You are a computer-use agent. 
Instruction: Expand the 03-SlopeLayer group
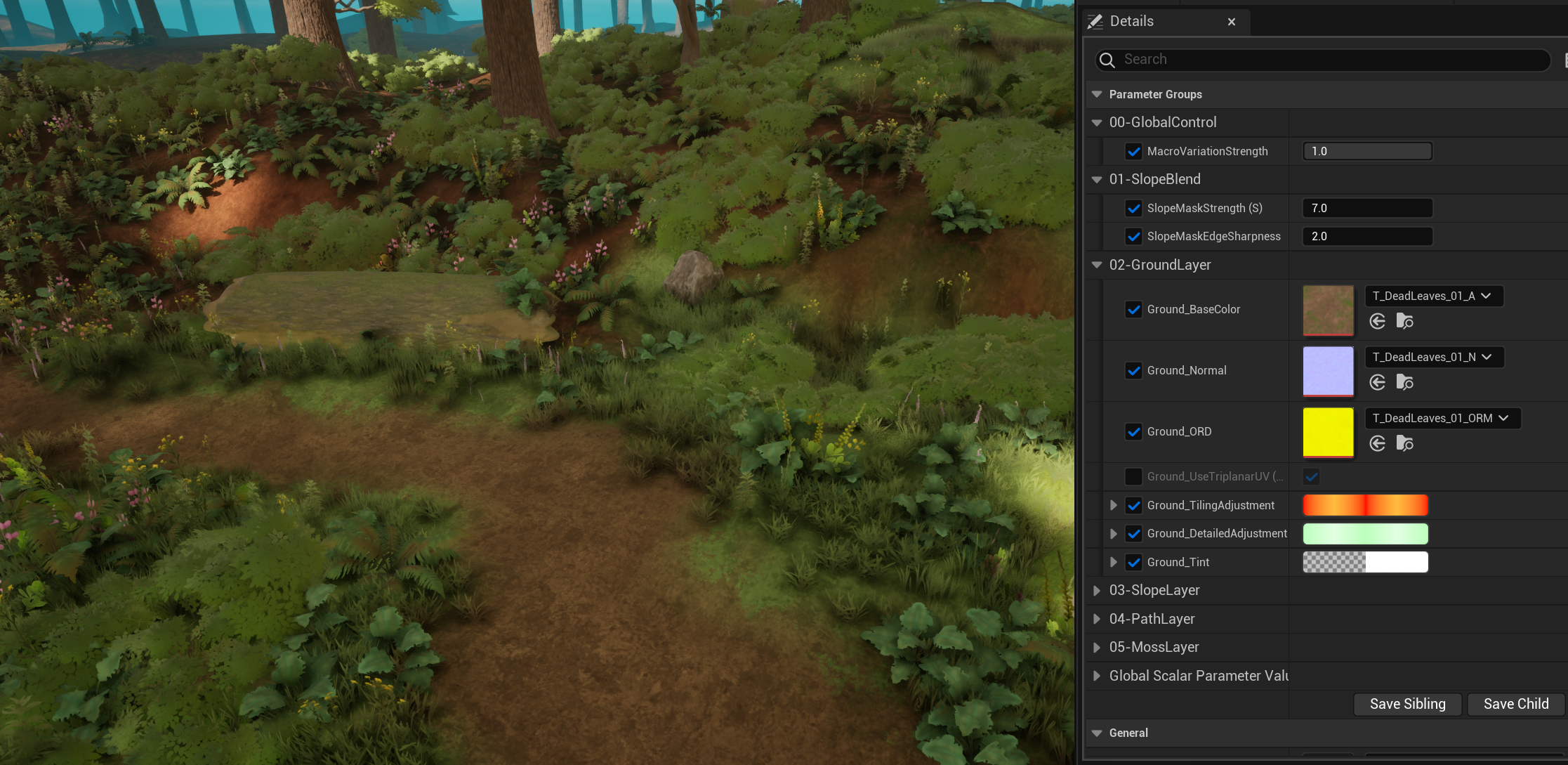click(1097, 591)
